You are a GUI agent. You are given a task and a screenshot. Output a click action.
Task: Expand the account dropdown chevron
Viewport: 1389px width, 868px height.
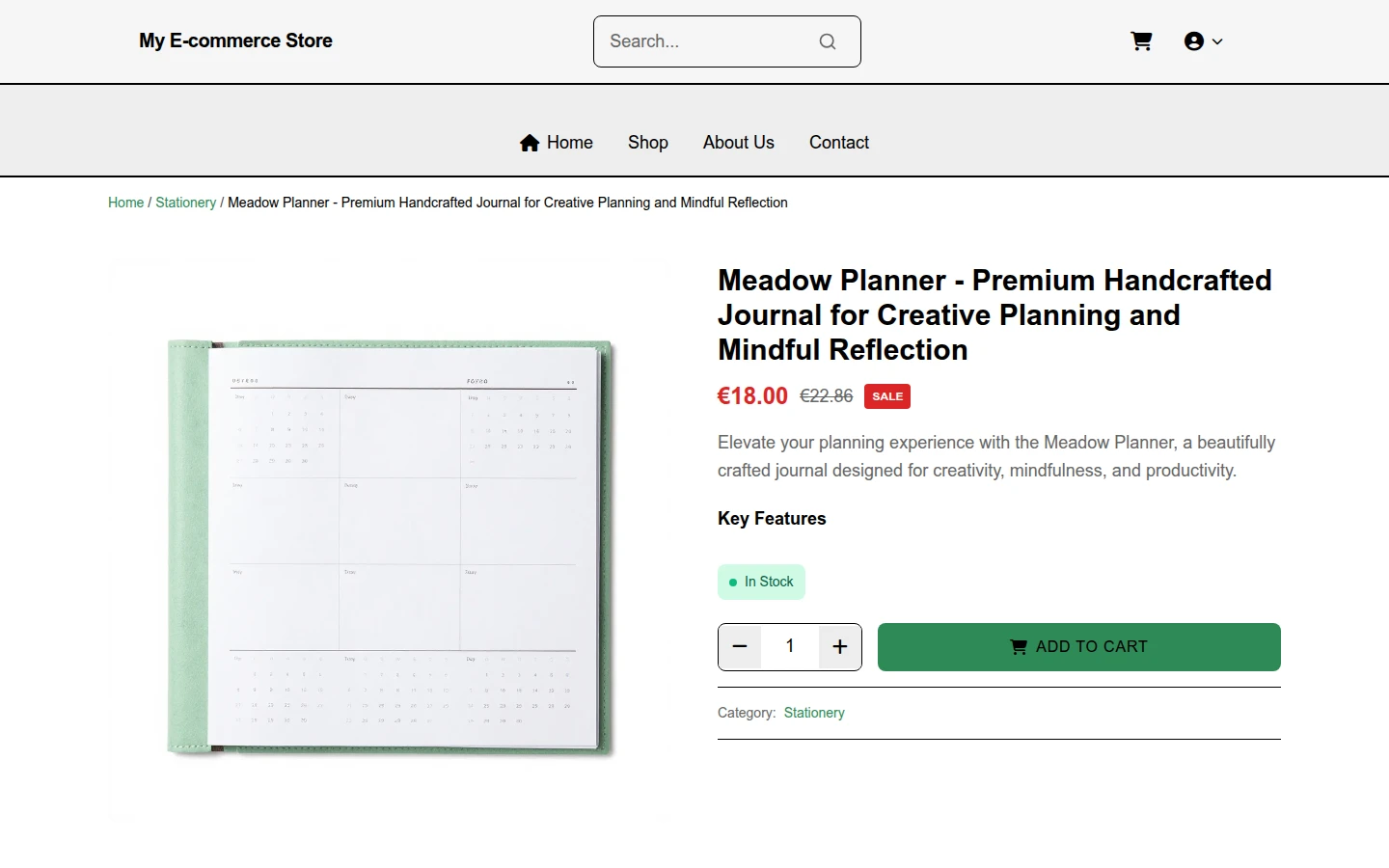click(x=1217, y=41)
